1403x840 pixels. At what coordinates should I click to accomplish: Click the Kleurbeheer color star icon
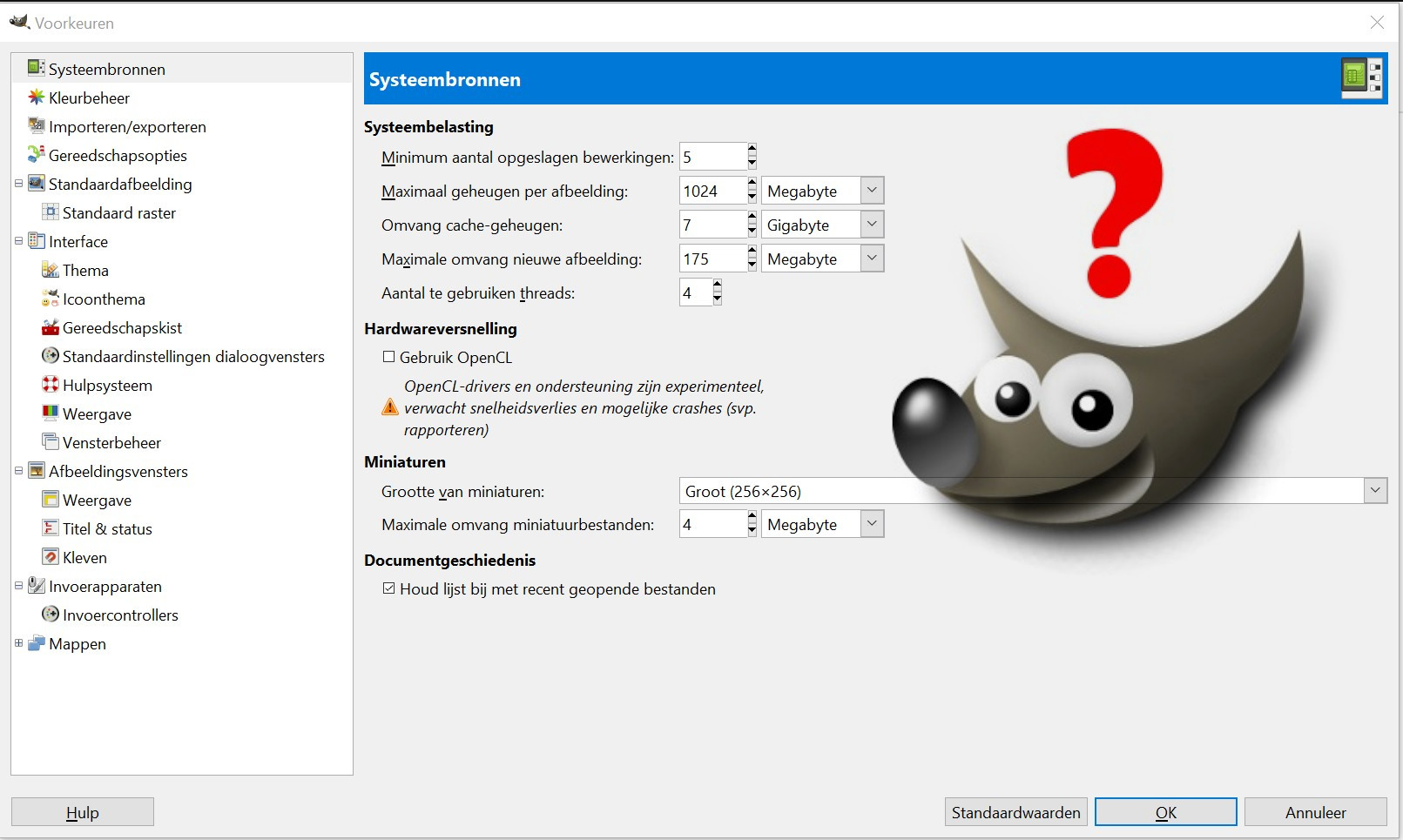[x=36, y=97]
